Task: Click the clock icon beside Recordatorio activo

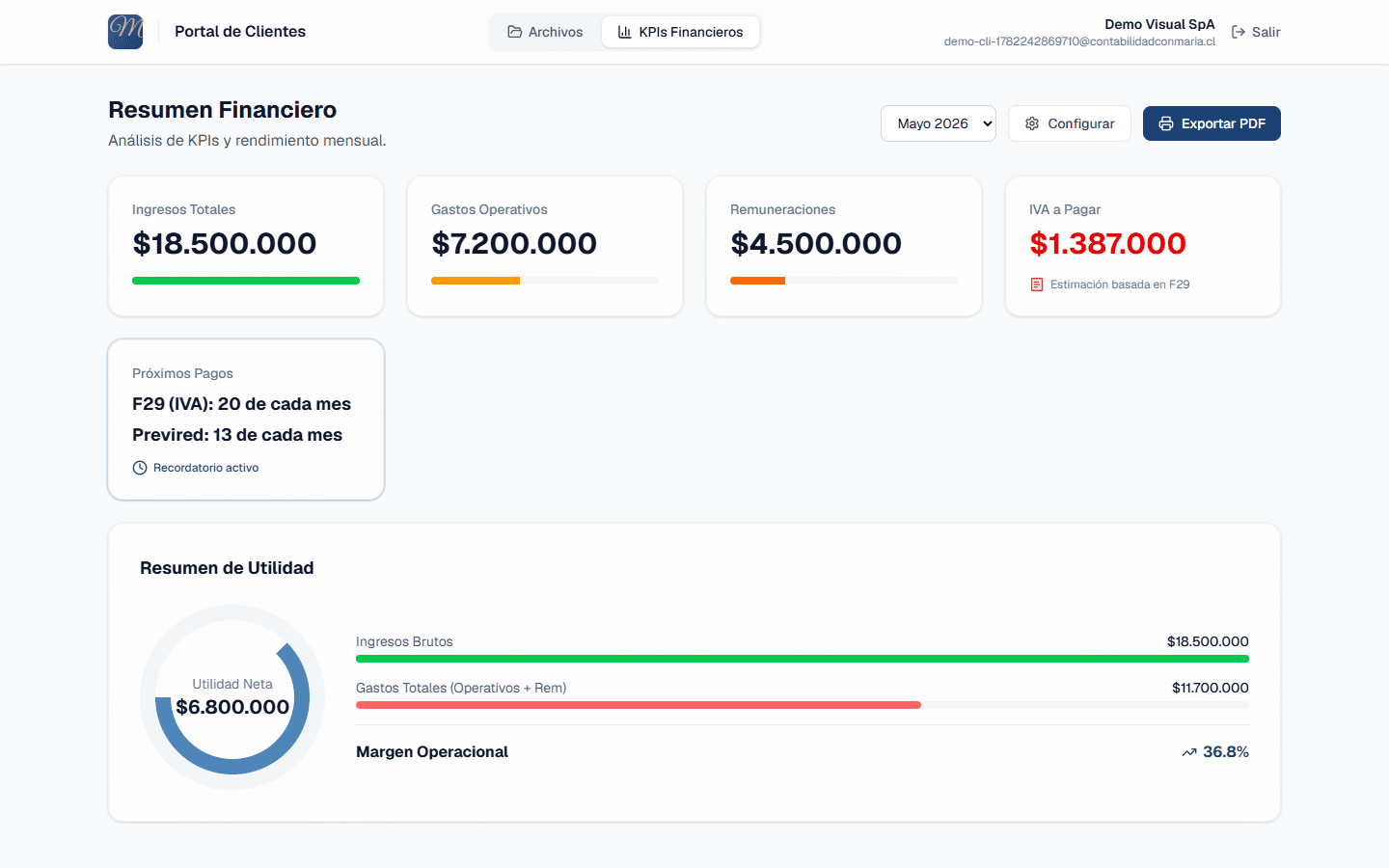Action: 140,468
